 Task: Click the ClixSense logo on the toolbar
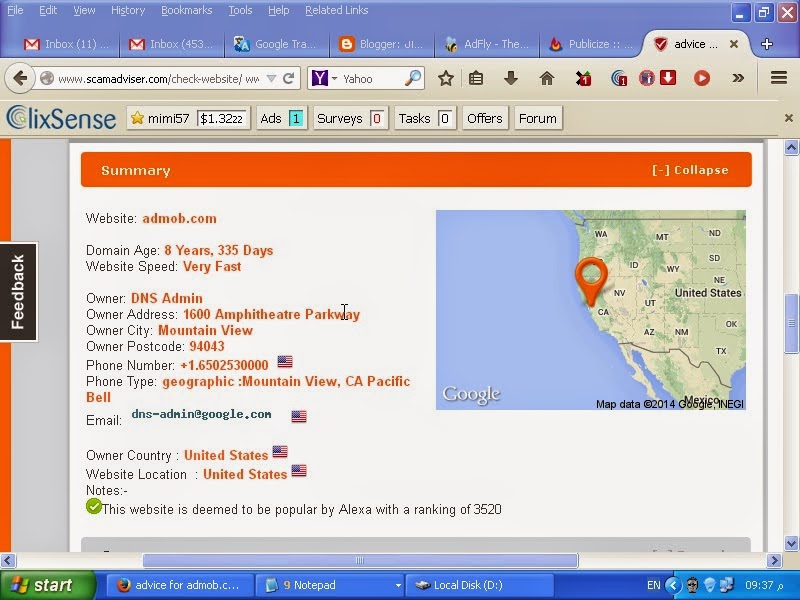coord(61,118)
